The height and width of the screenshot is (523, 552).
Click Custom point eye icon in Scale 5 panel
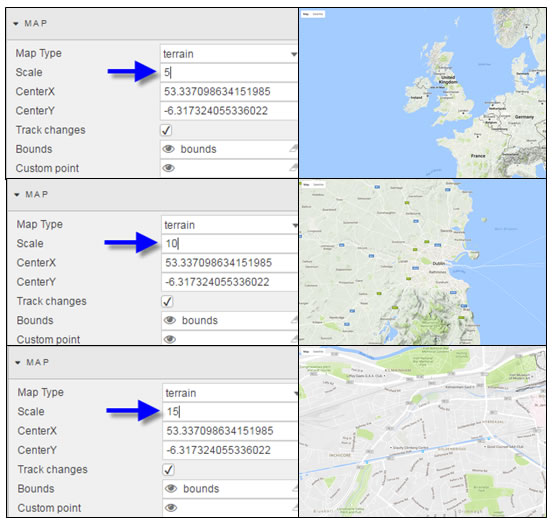coord(168,168)
